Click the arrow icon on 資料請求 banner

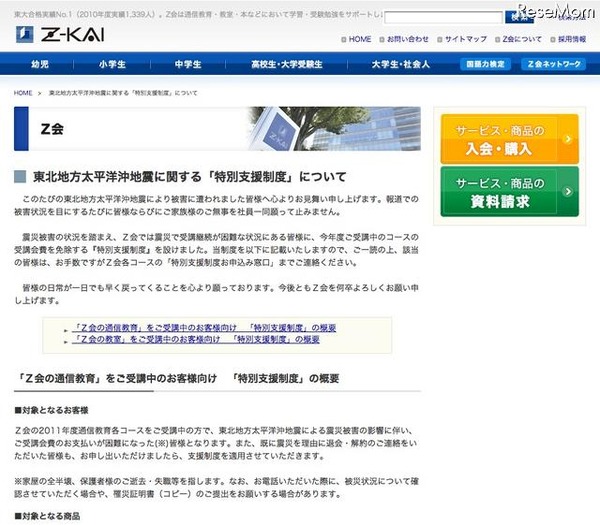pos(568,191)
